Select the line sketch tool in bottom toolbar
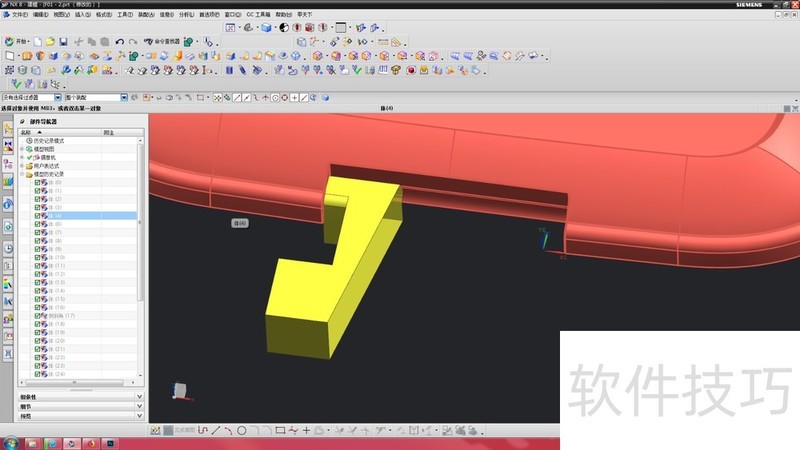Viewport: 800px width, 450px height. [216, 430]
